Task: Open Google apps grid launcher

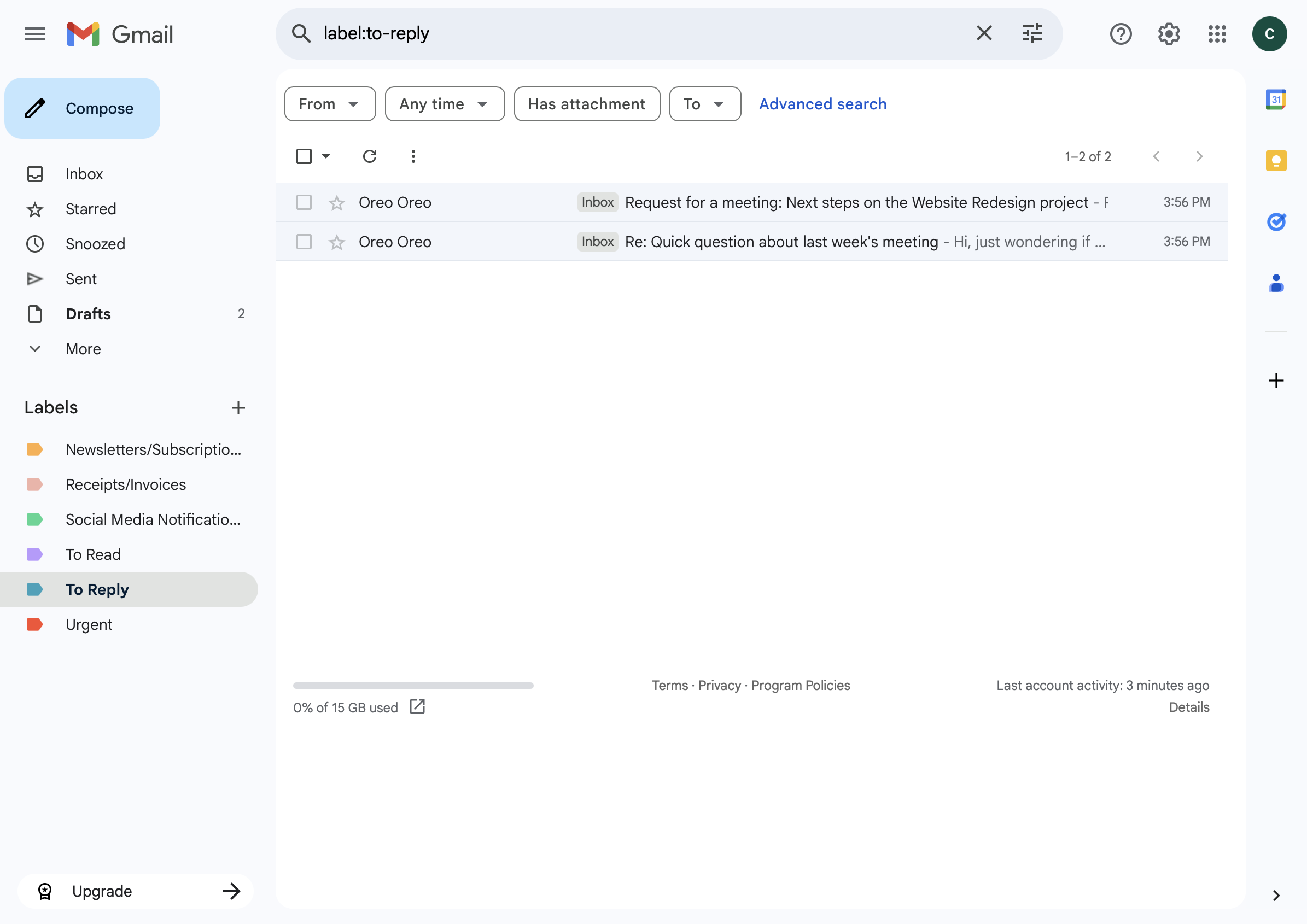Action: [x=1217, y=34]
